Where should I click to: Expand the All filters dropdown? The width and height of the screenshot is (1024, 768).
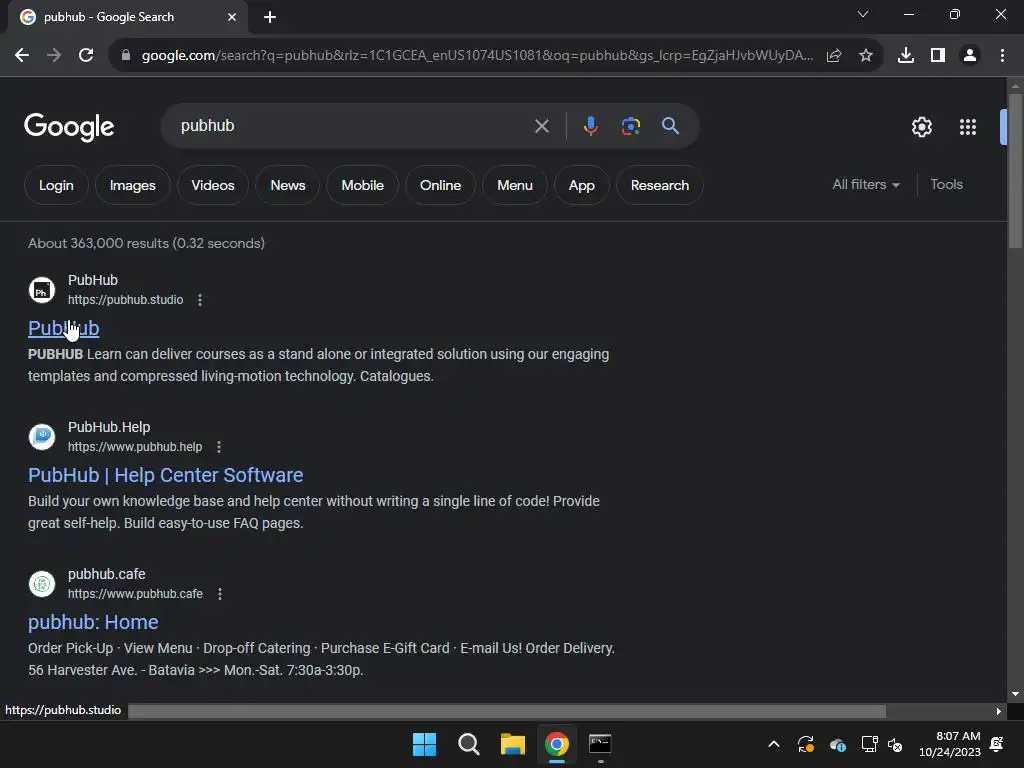866,185
